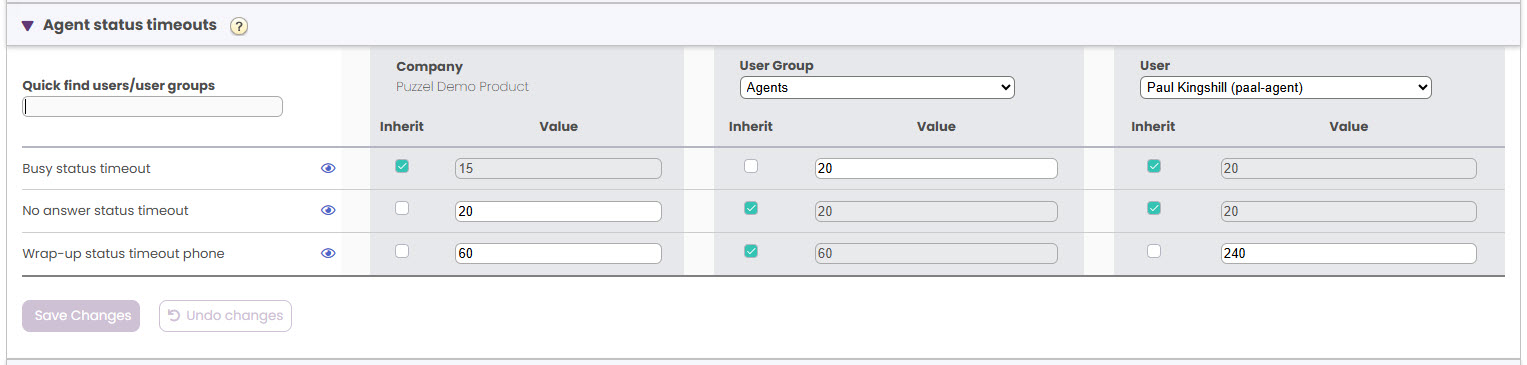Click User Group Busy timeout value field
Screen dimensions: 1527x365
936,169
